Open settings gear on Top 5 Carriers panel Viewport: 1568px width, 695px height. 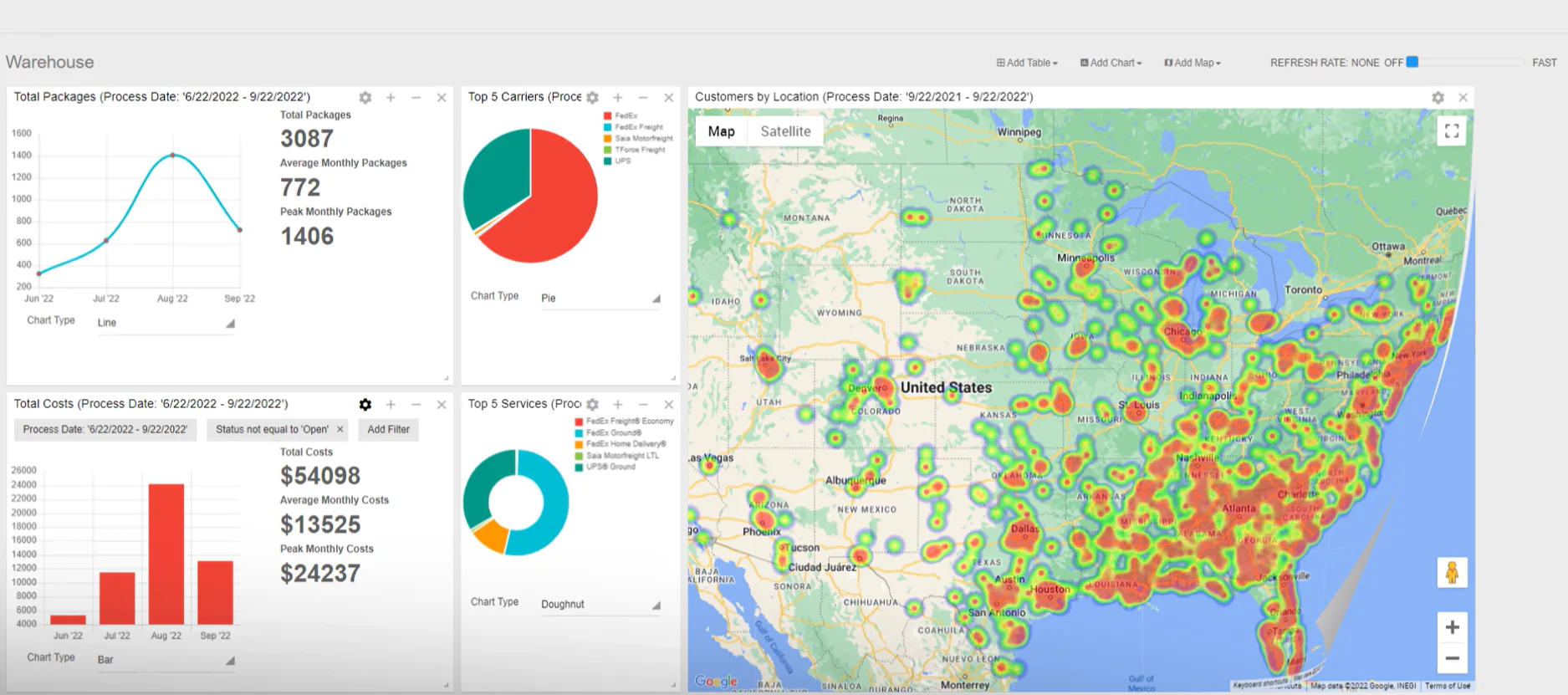click(x=593, y=98)
